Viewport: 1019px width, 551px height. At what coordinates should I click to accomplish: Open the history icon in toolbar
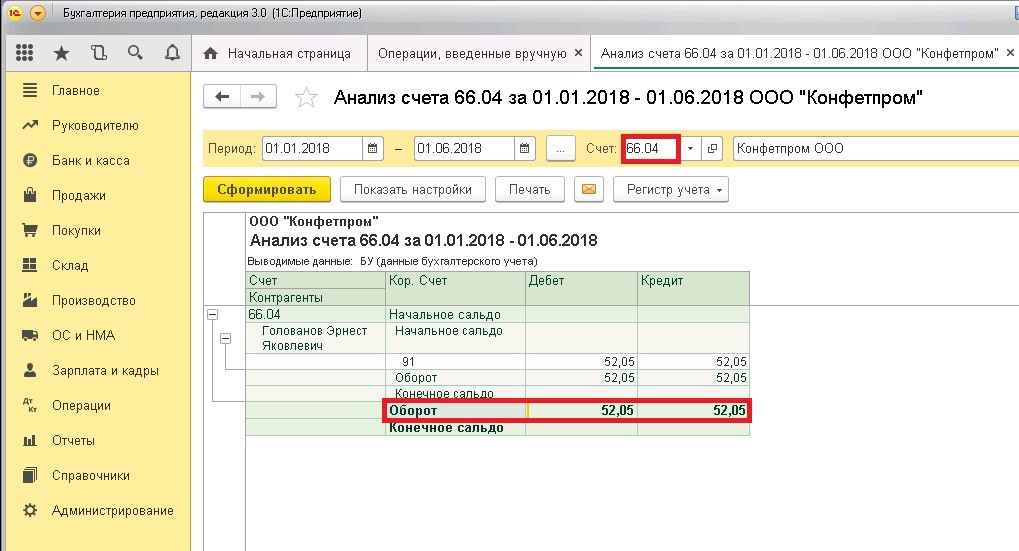tap(99, 53)
